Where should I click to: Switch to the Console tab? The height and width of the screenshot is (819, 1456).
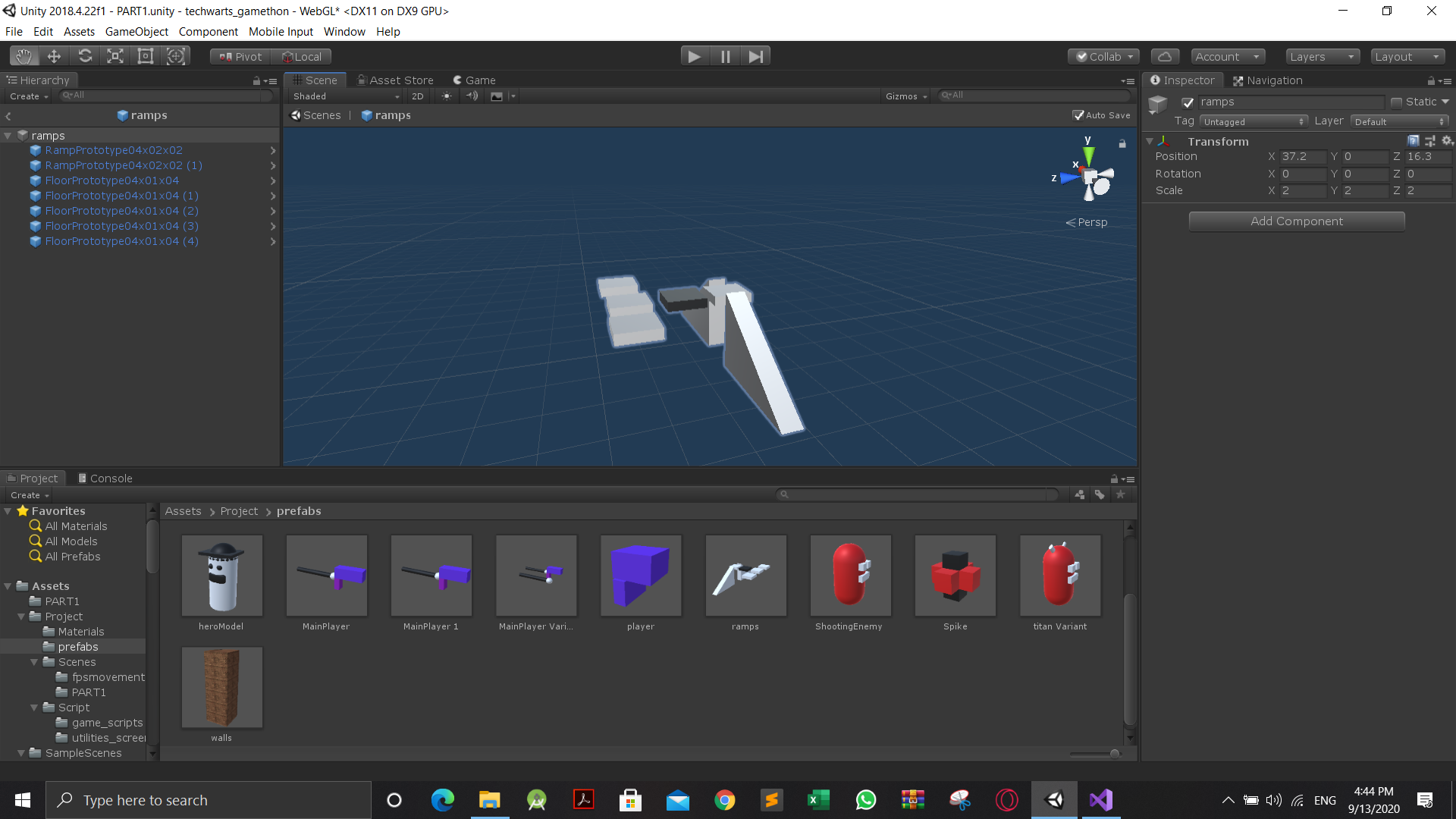105,479
